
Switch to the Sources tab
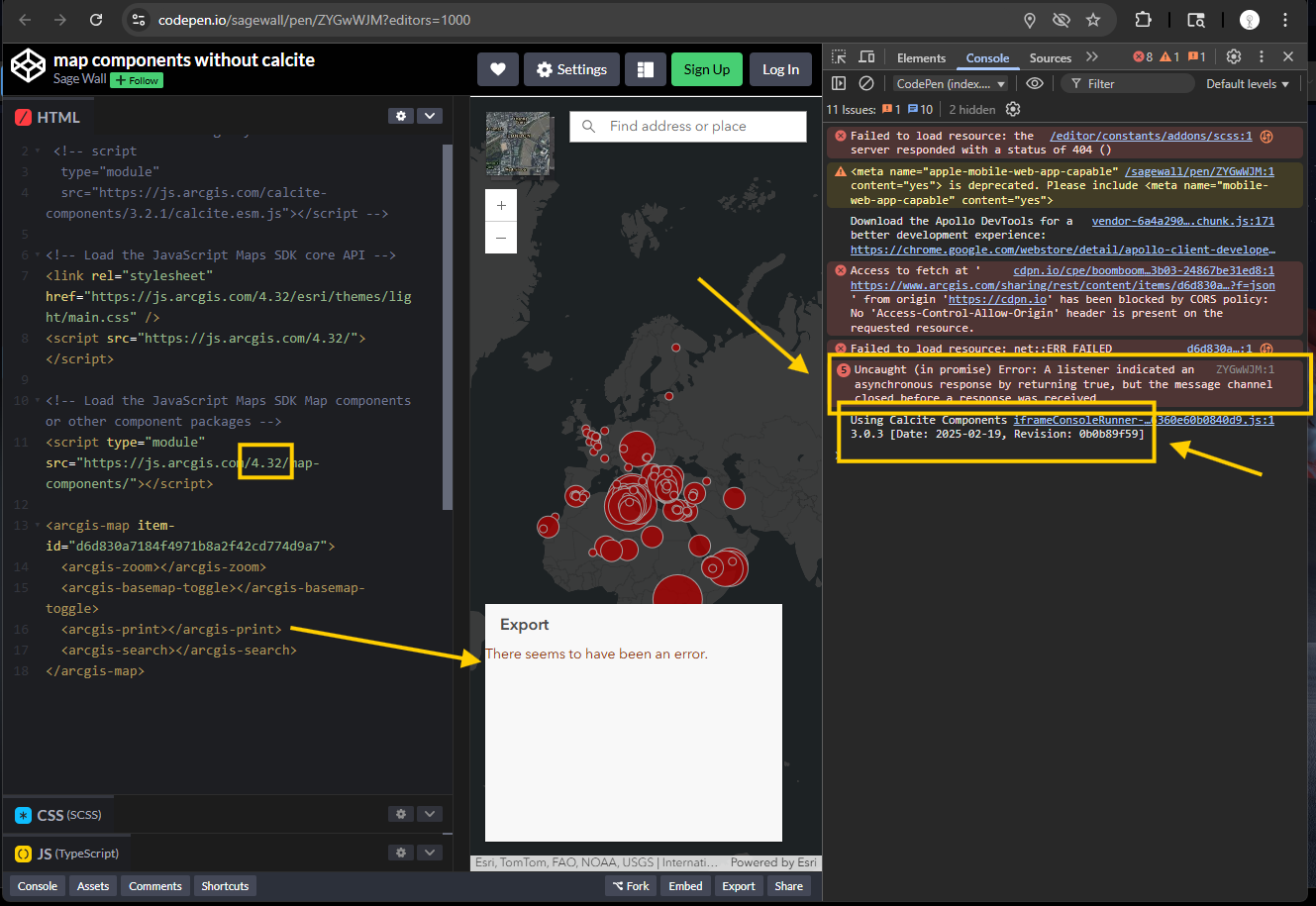point(1051,58)
